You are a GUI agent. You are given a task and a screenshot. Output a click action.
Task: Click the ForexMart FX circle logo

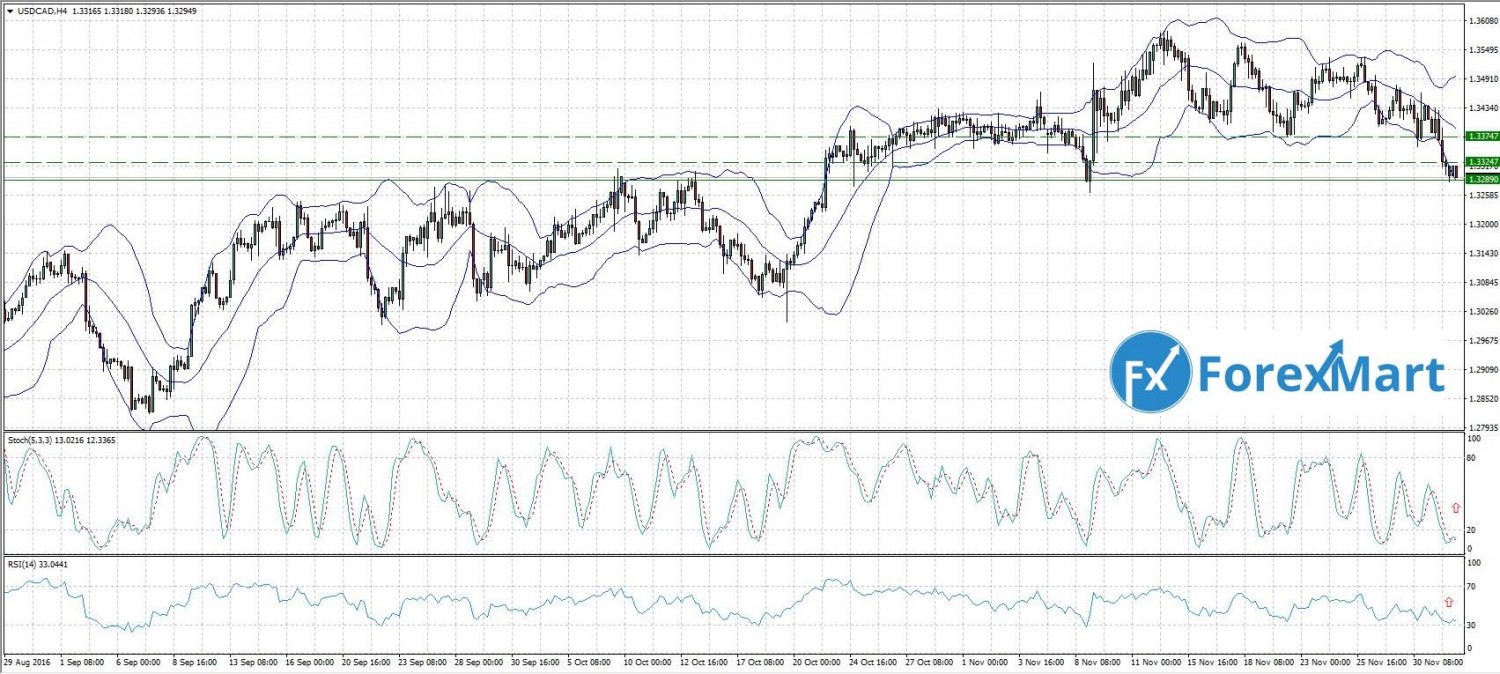tap(1151, 371)
